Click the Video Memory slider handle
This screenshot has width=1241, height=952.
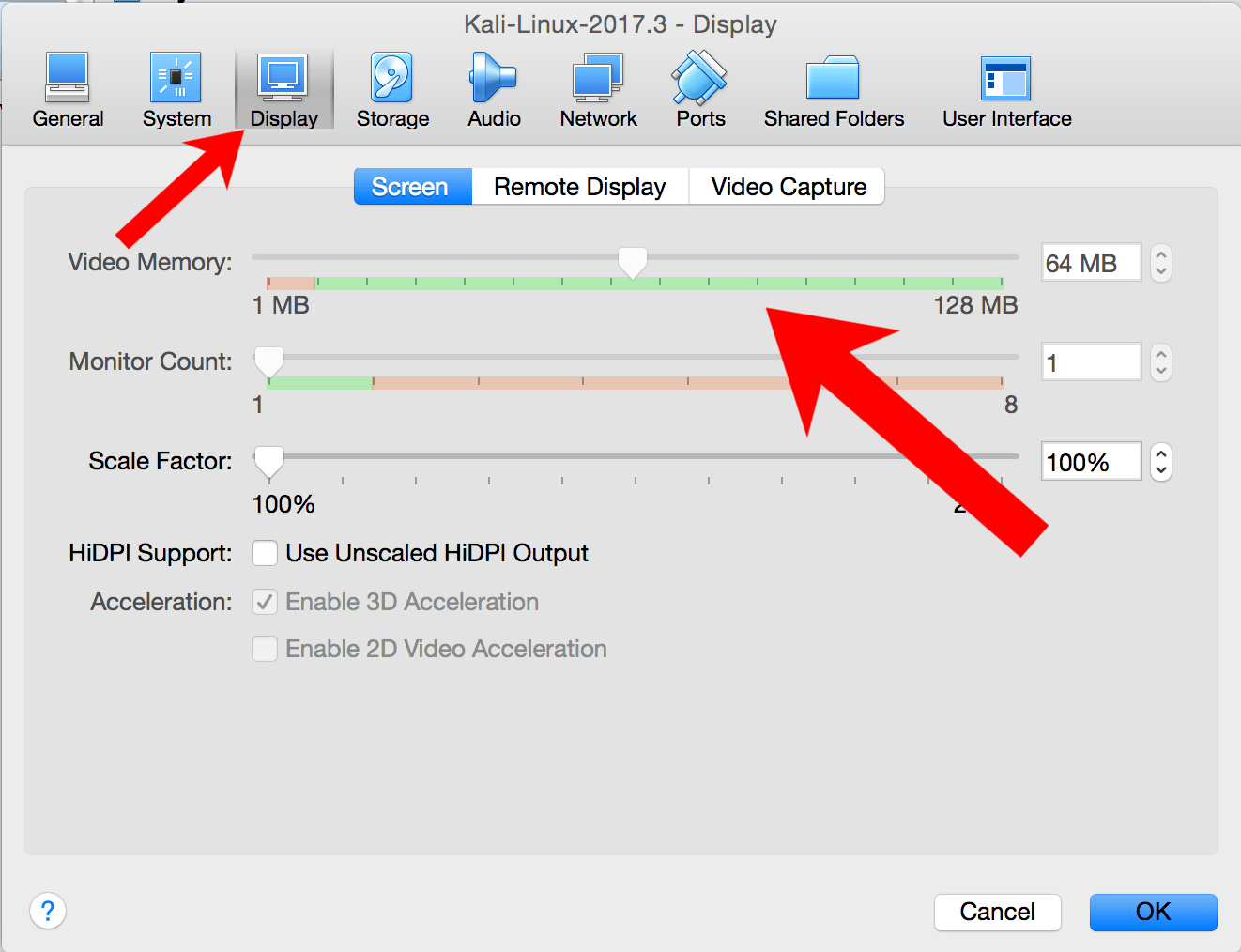point(633,263)
